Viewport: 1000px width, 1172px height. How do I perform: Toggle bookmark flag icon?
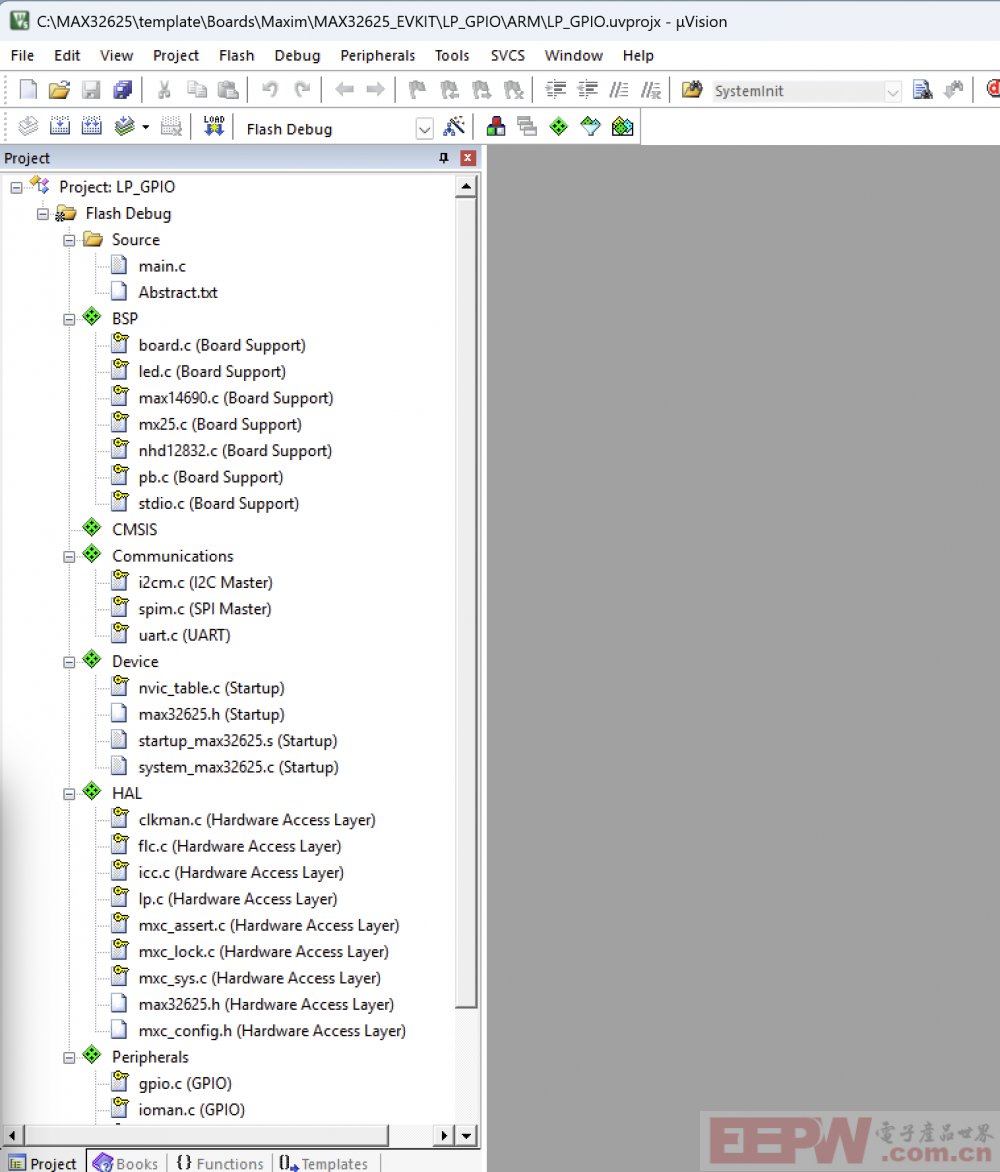tap(417, 90)
